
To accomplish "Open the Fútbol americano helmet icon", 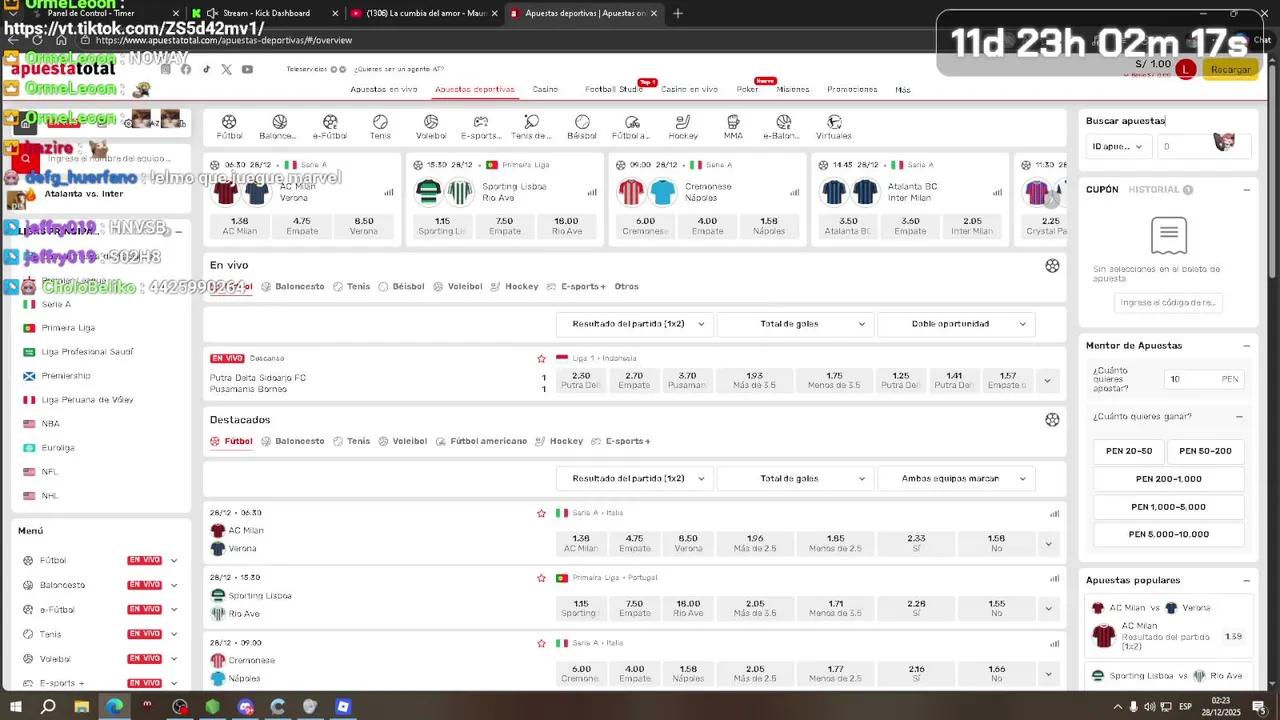I will tap(632, 122).
